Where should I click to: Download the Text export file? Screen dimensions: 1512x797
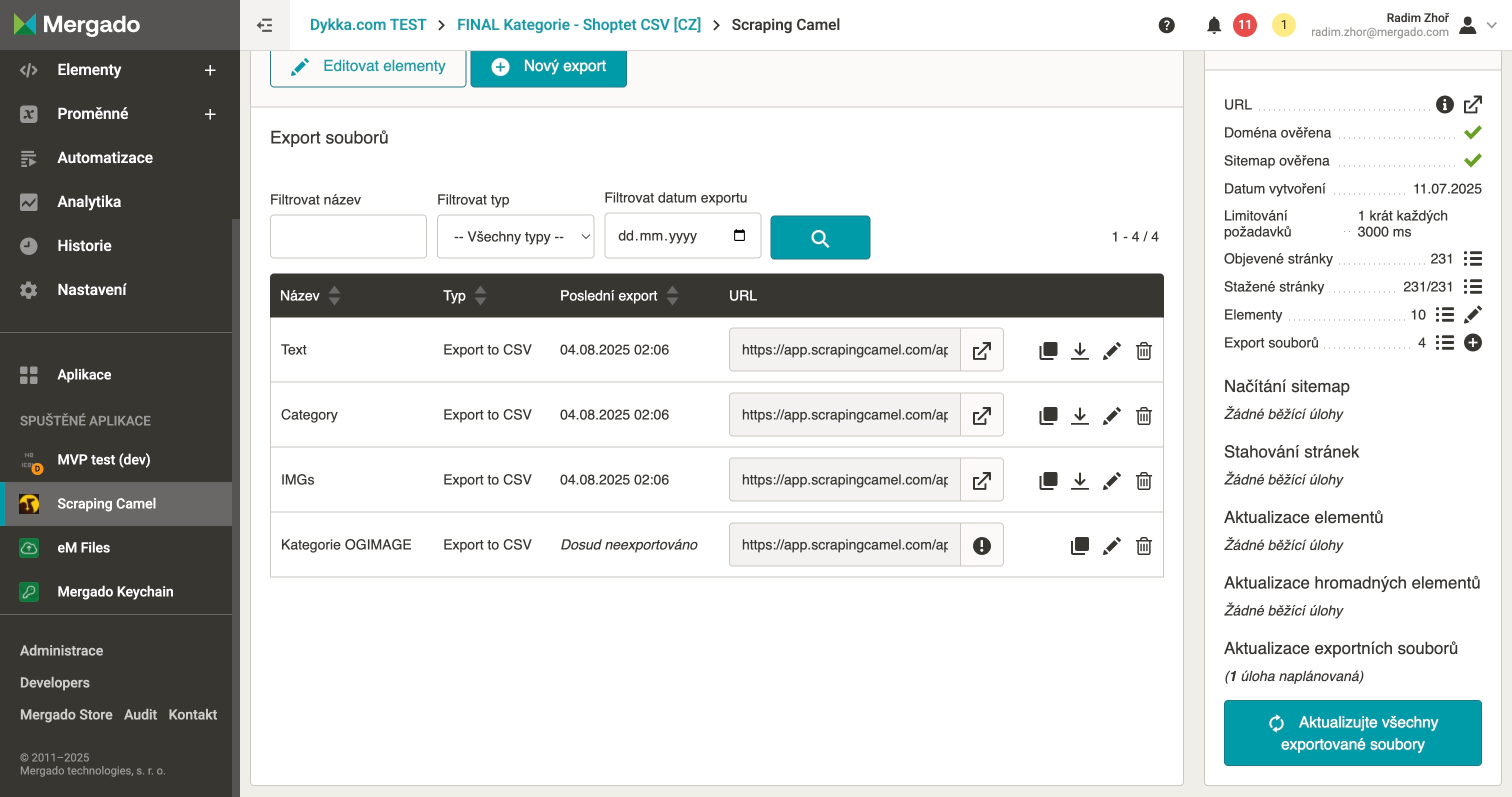[x=1079, y=350]
